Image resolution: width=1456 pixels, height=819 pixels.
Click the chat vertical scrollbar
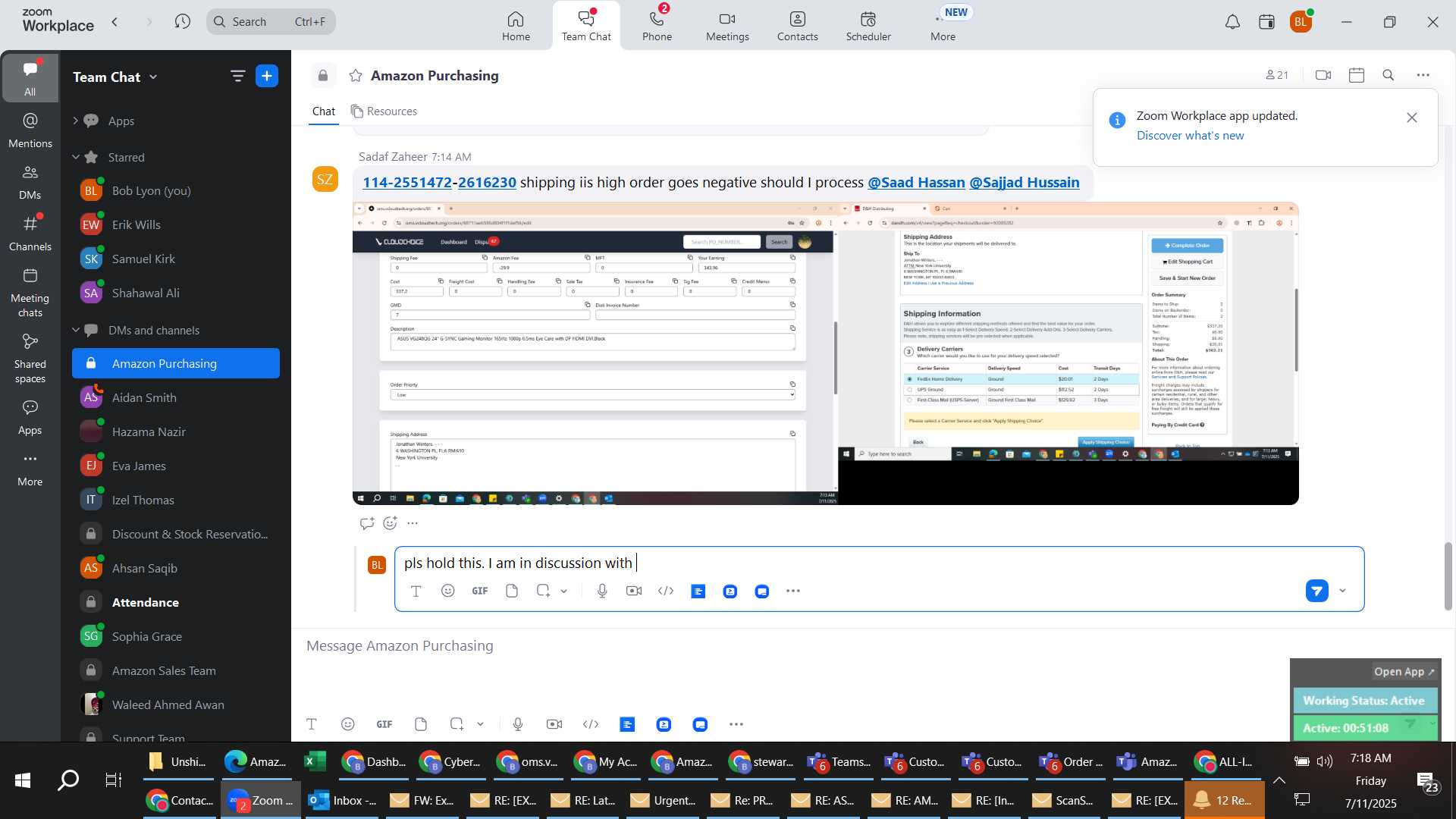(1448, 576)
